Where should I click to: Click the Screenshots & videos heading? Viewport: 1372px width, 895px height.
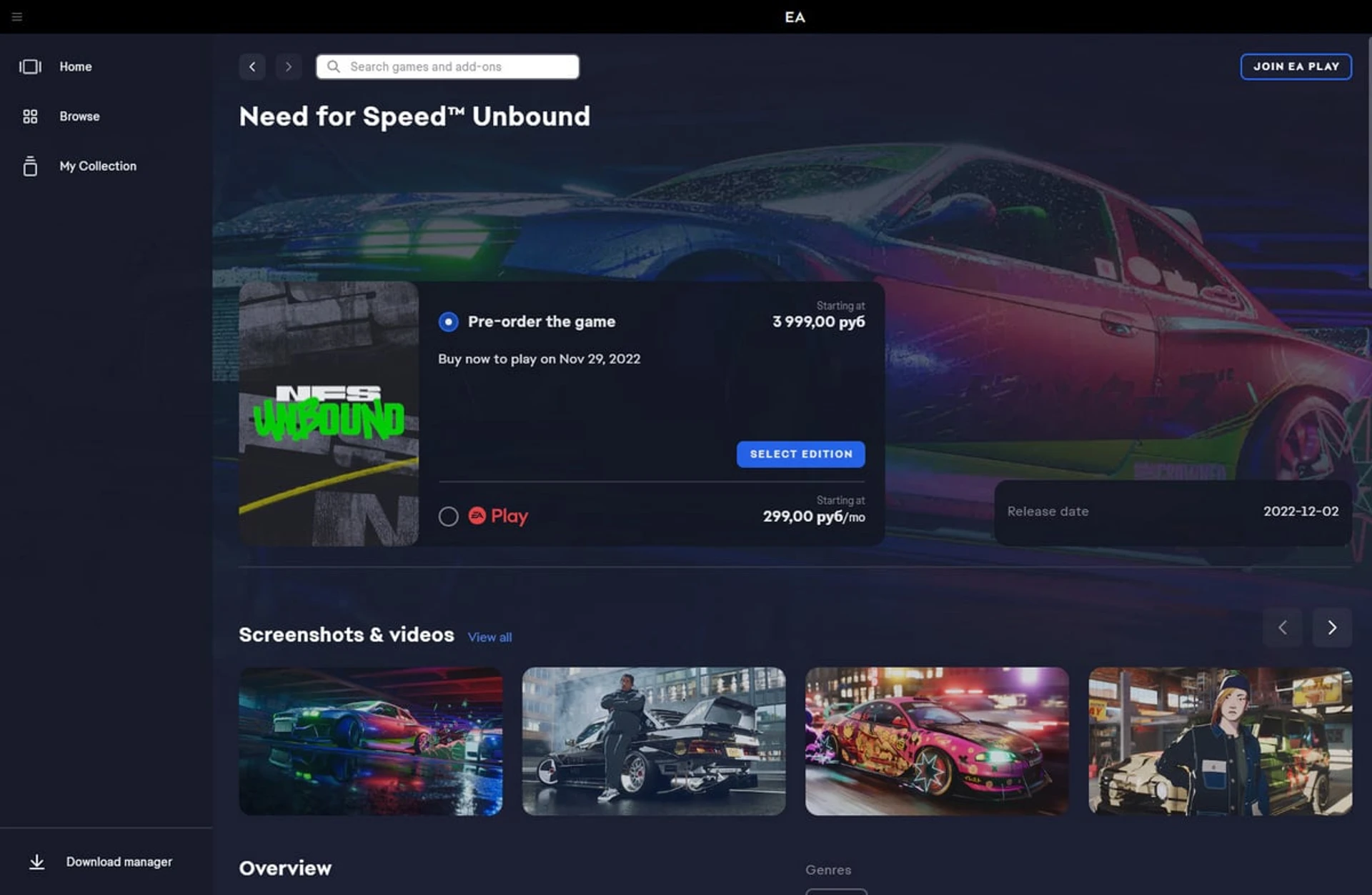[347, 635]
